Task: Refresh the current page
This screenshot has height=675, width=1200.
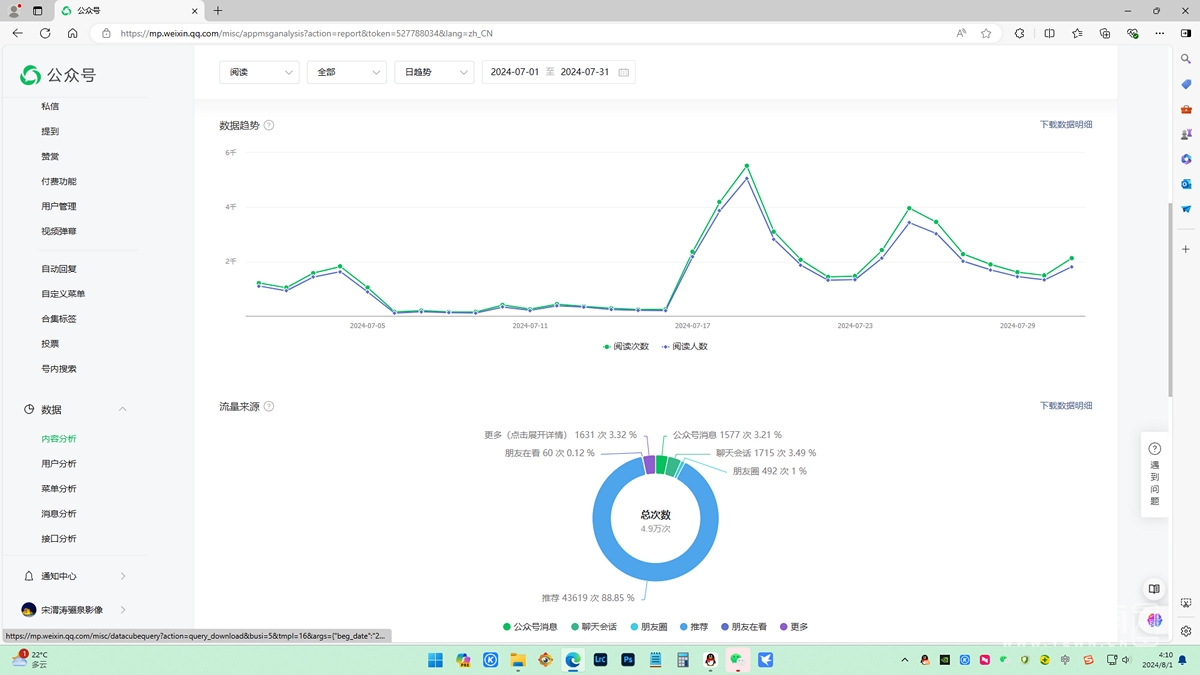Action: 45,33
